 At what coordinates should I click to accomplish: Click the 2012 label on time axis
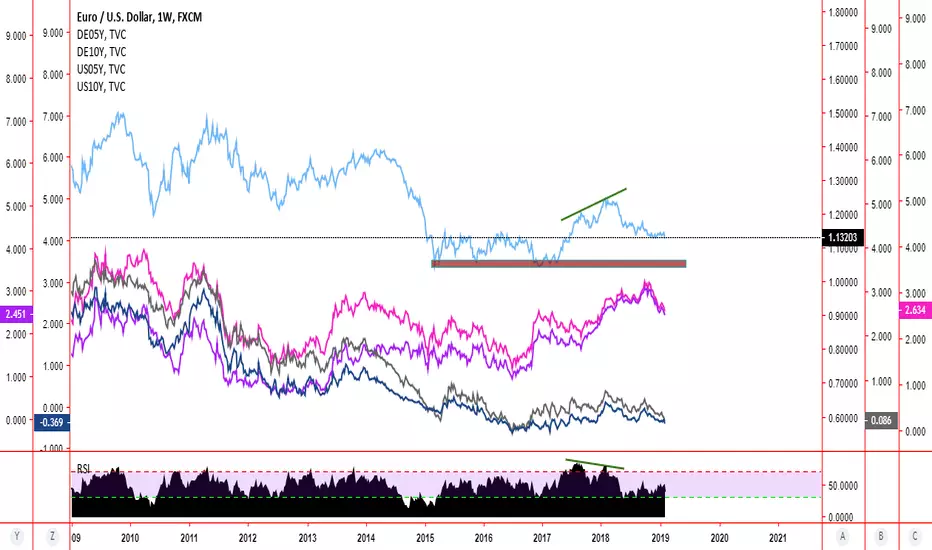(x=248, y=538)
